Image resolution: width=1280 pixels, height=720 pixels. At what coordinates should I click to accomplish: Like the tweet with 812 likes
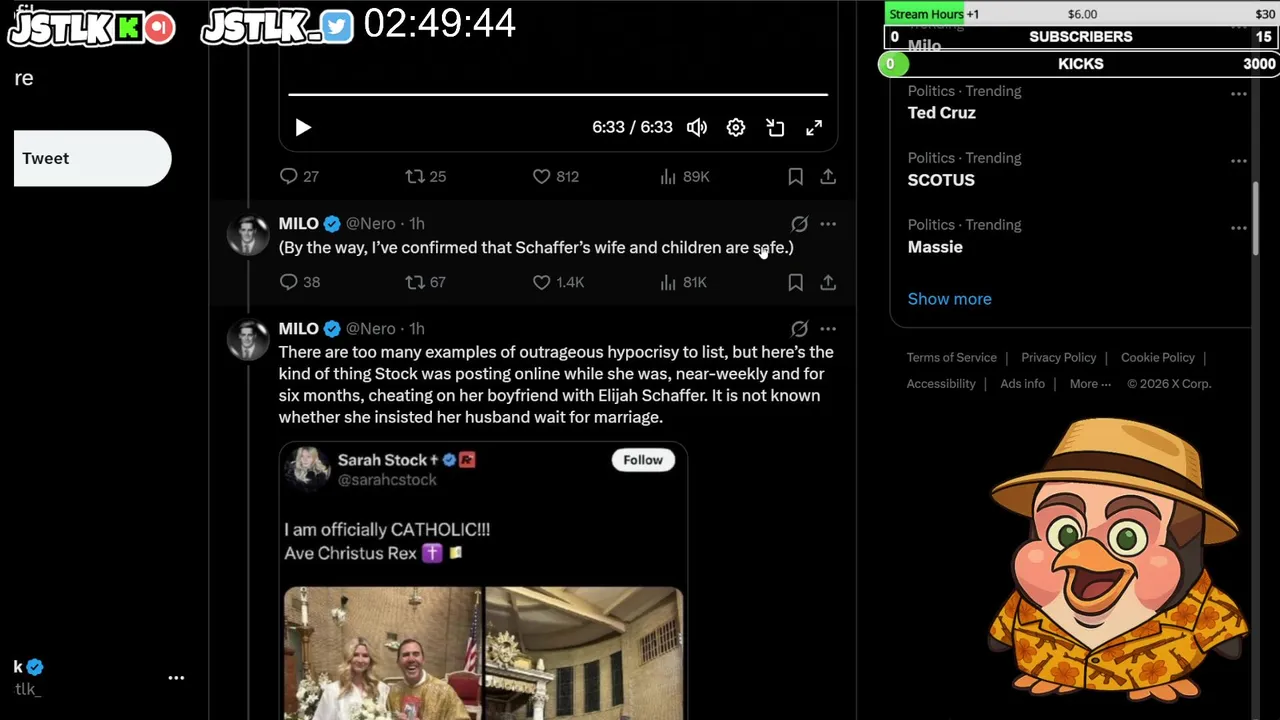[x=555, y=177]
